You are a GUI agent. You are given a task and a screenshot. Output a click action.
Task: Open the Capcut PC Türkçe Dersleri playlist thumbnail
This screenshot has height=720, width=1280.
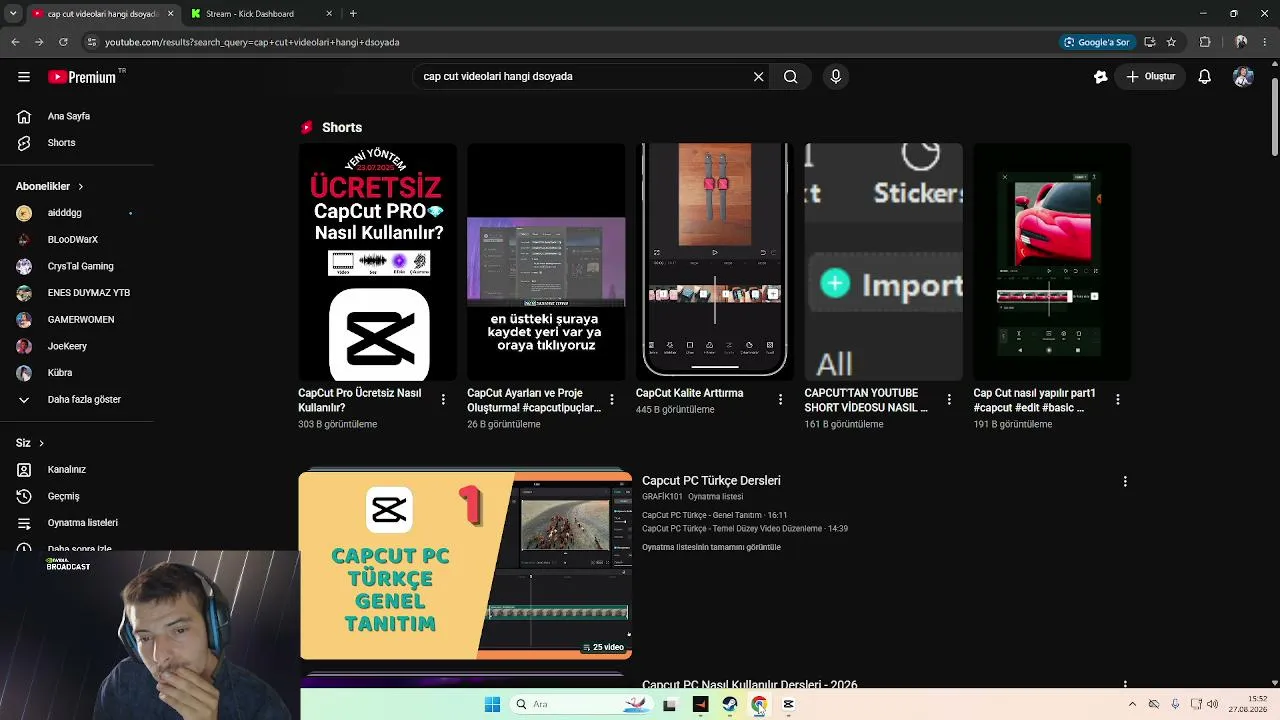click(x=465, y=566)
